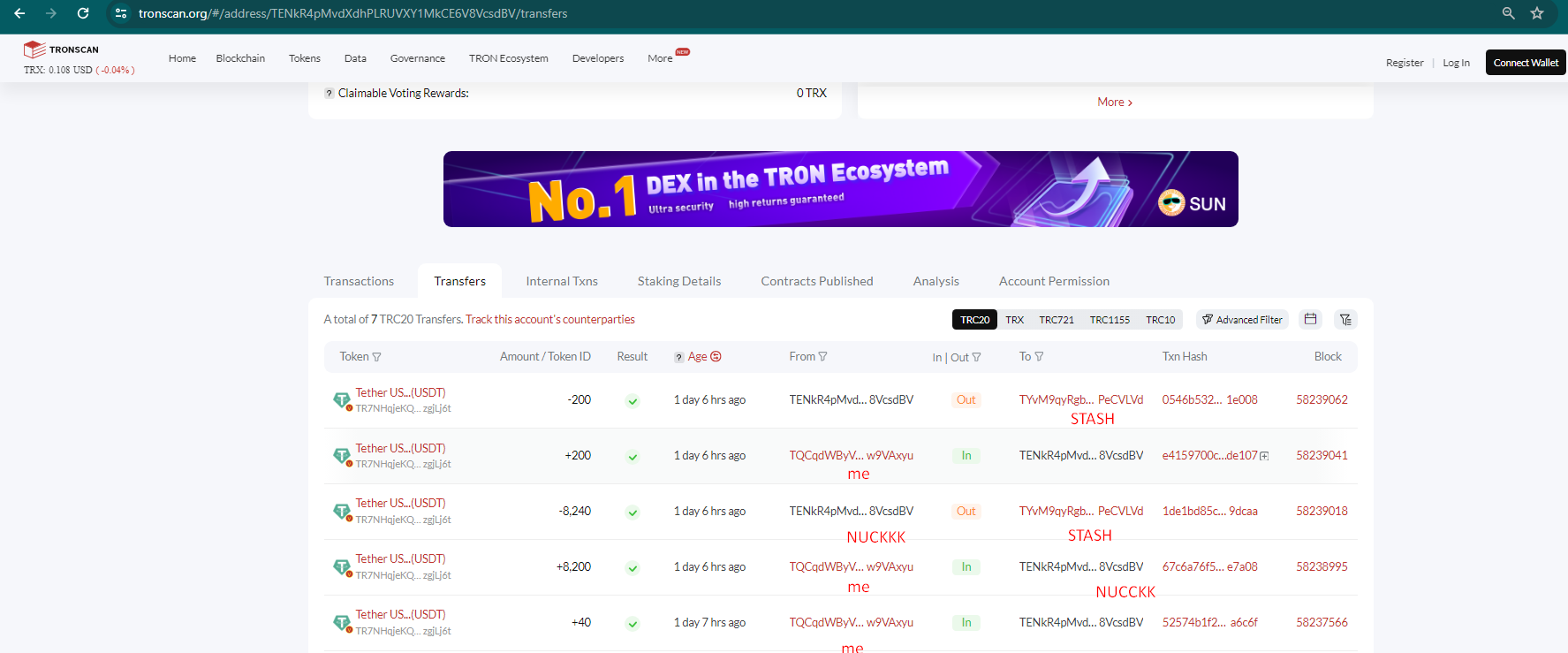This screenshot has height=653, width=1568.
Task: Open transaction hash 1de1bd85c... 9dcaa
Action: pos(1209,512)
